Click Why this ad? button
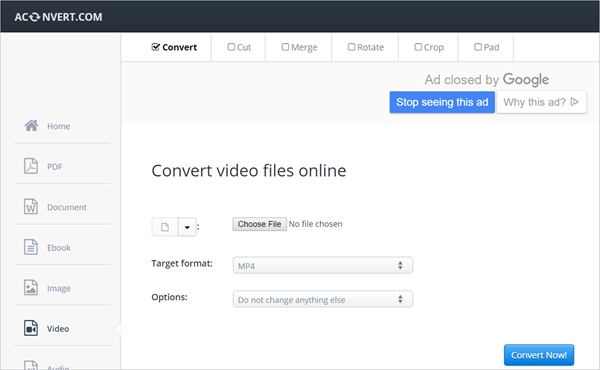Screen dimensions: 600x370 pyautogui.click(x=541, y=102)
